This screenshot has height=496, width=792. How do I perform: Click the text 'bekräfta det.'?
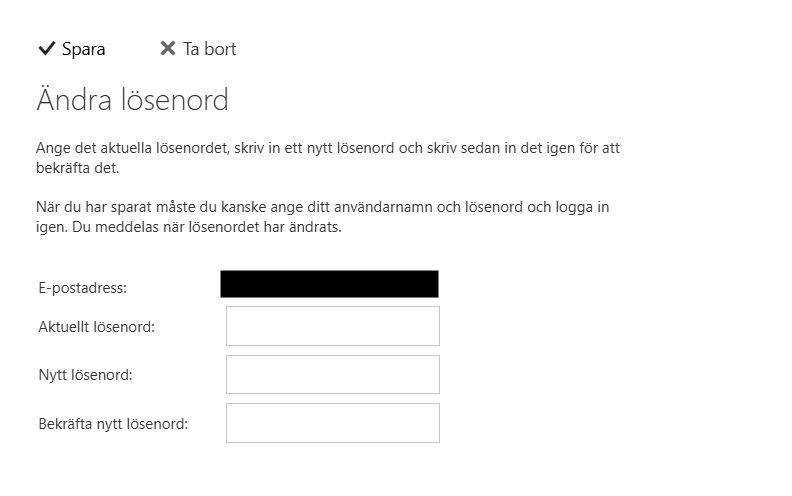pos(77,168)
